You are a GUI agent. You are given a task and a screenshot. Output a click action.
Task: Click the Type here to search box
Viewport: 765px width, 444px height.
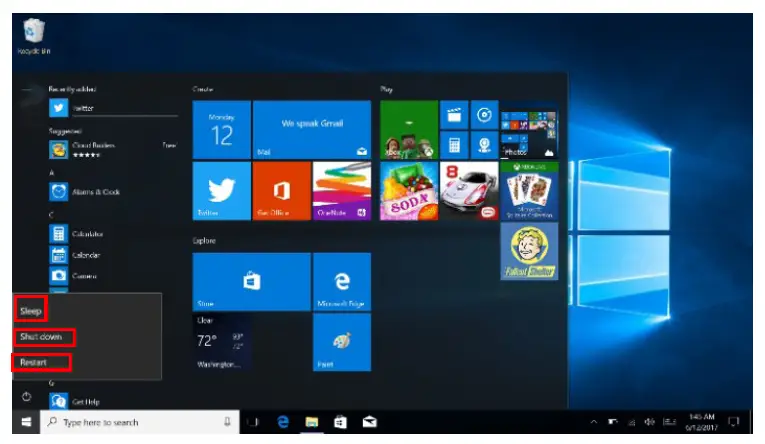click(x=140, y=422)
